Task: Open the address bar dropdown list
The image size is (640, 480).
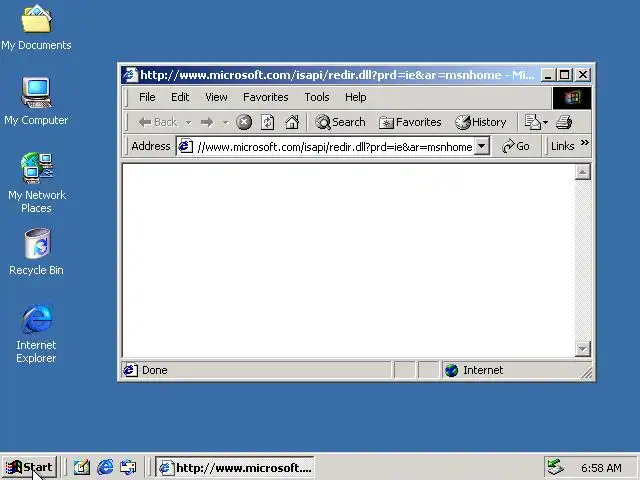Action: [x=482, y=146]
